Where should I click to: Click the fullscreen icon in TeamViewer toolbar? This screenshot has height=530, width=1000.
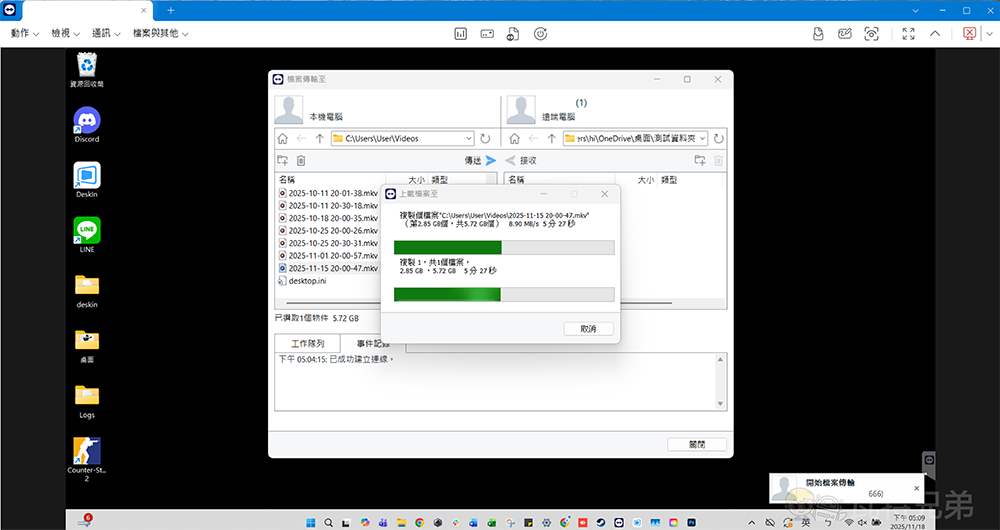908,33
